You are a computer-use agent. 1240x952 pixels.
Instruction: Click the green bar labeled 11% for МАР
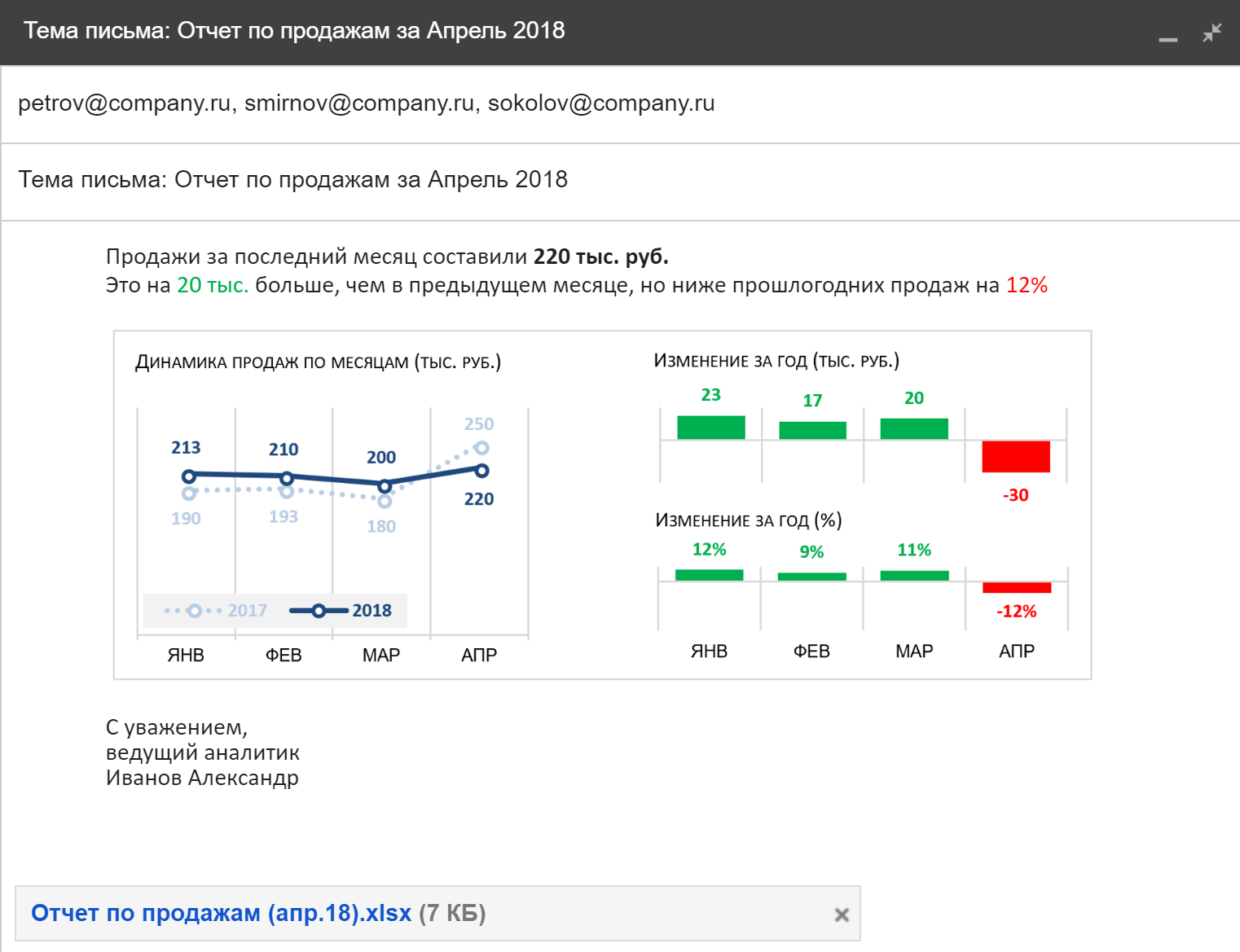[914, 574]
